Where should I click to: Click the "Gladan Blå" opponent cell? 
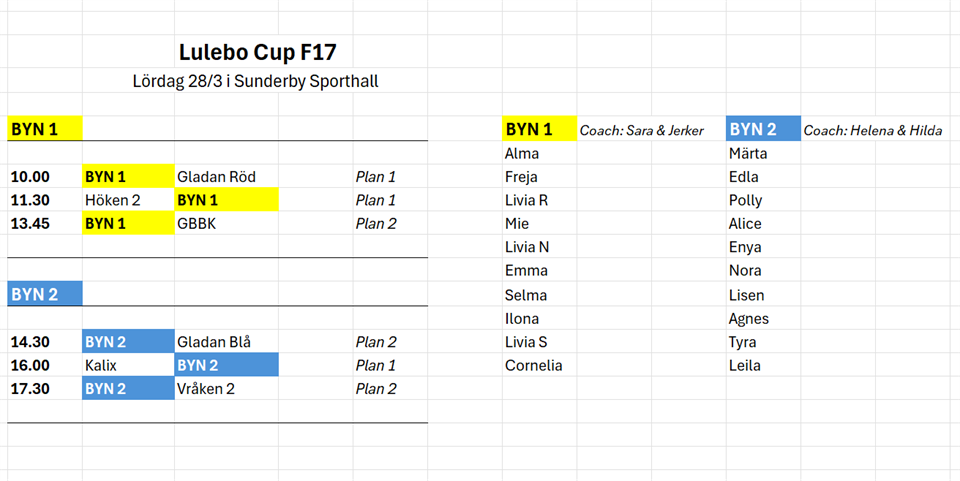coord(214,342)
